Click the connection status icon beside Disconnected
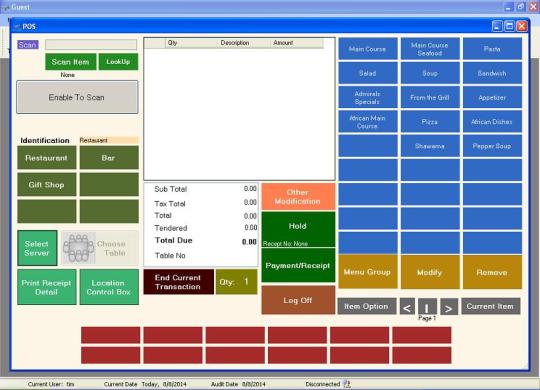 tap(347, 384)
